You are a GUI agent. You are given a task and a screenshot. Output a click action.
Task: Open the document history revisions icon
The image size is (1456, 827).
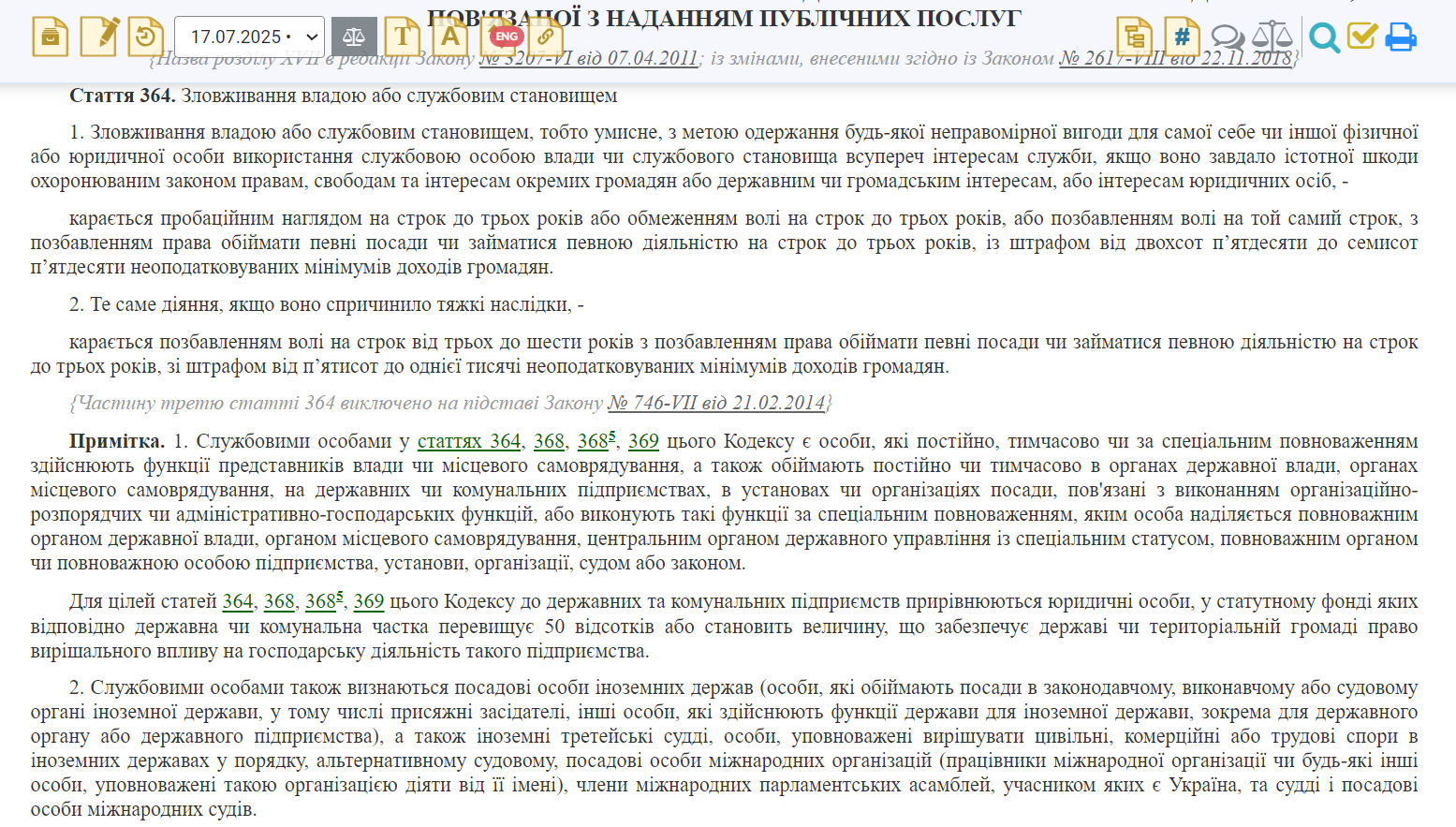(147, 36)
